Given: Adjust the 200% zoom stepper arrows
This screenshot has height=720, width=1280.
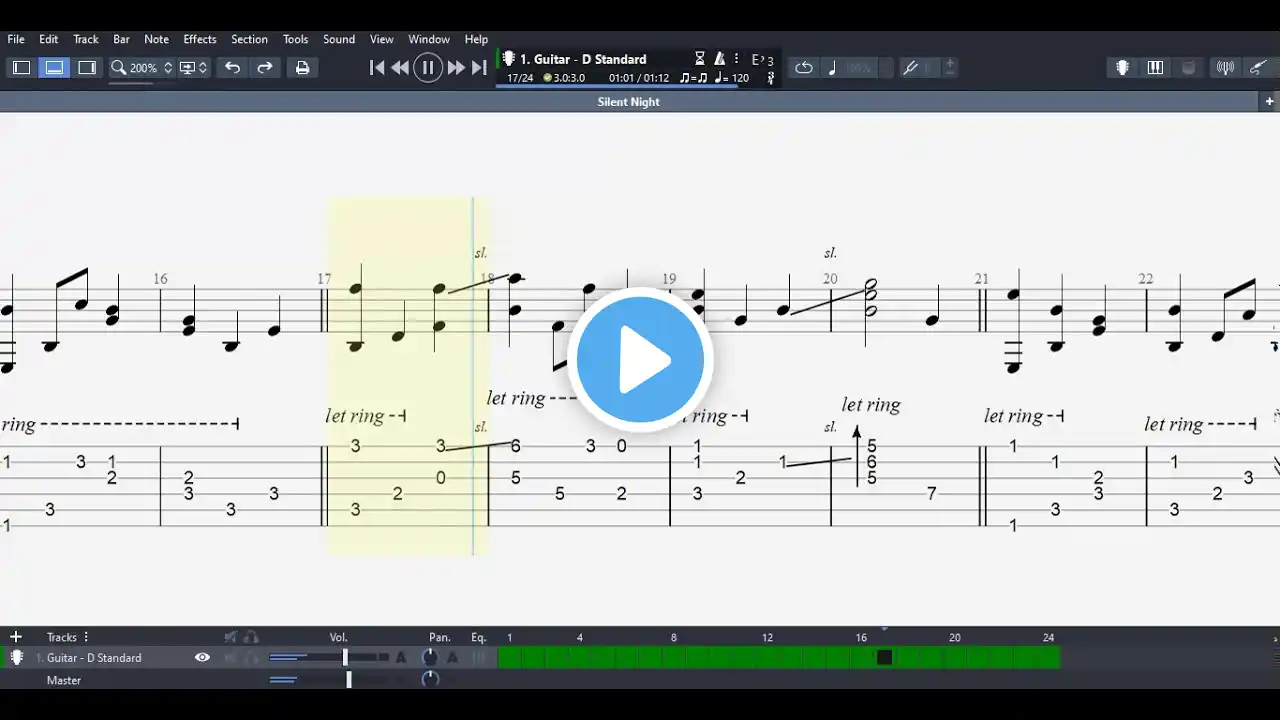Looking at the screenshot, I should (x=168, y=68).
